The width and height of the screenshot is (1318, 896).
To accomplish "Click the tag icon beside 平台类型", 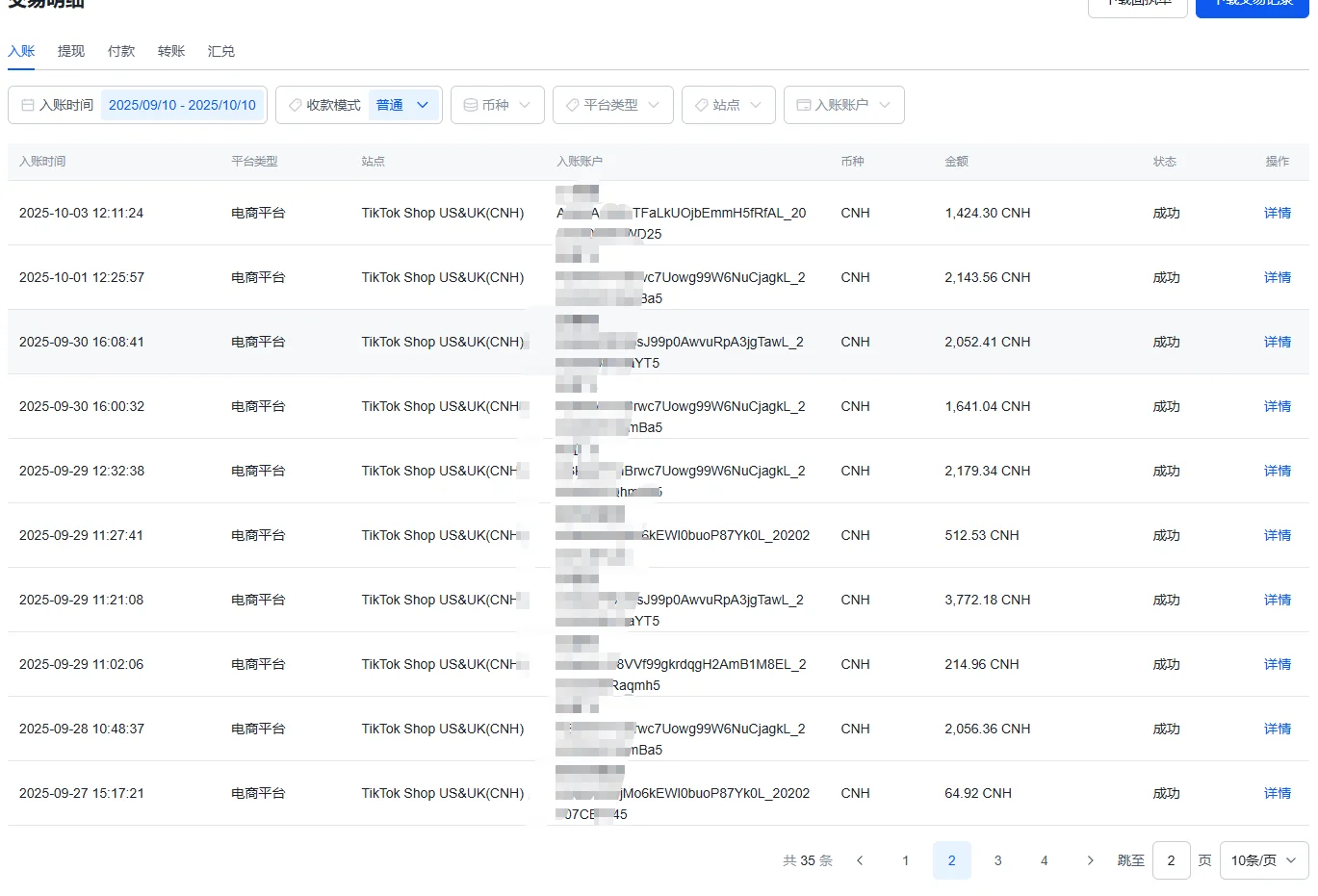I will pos(573,105).
